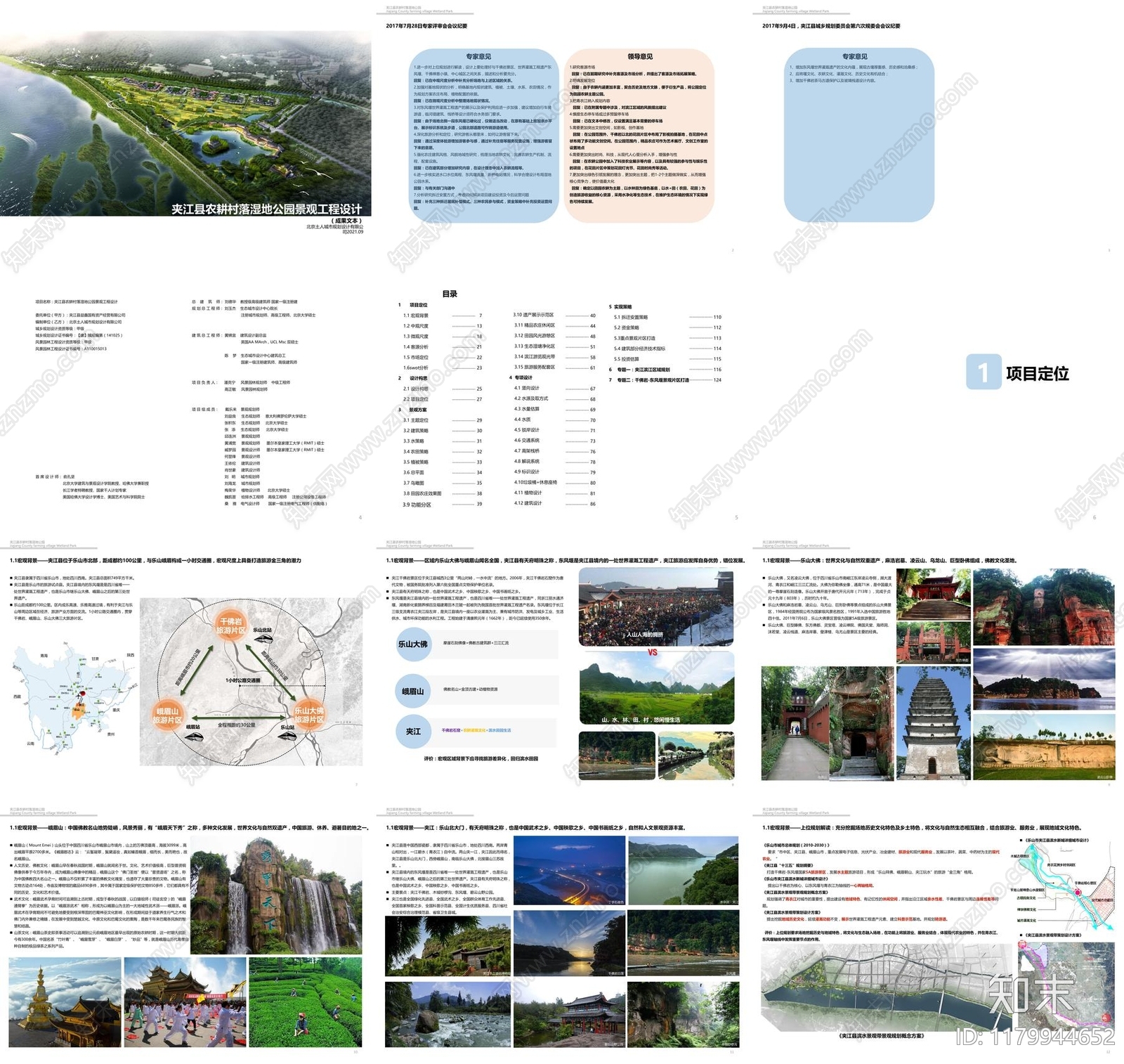This screenshot has width=1124, height=1064.
Task: Open the tai chi performers photo
Action: pos(185,1003)
